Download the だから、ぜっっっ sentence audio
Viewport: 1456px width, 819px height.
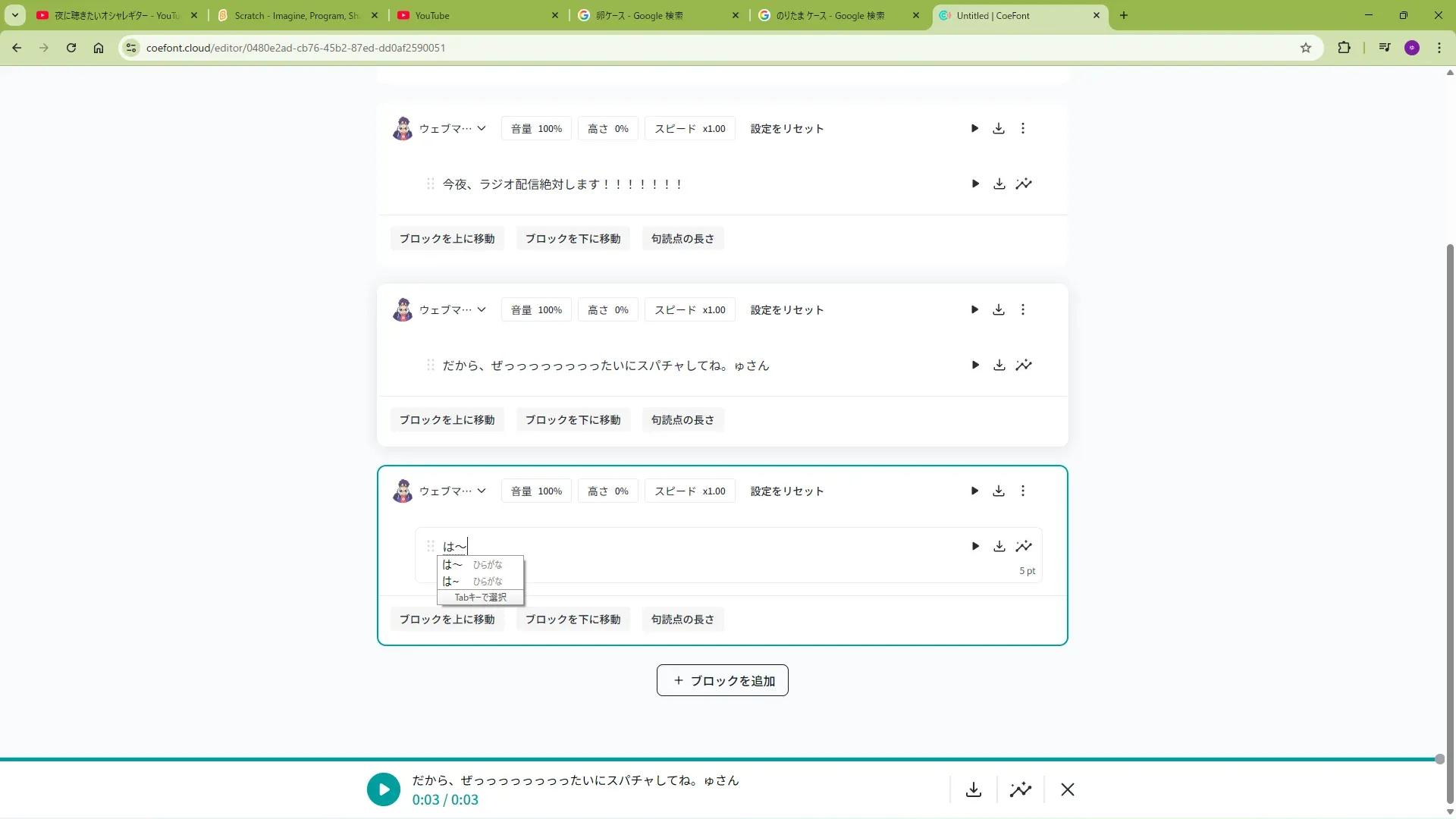point(999,365)
